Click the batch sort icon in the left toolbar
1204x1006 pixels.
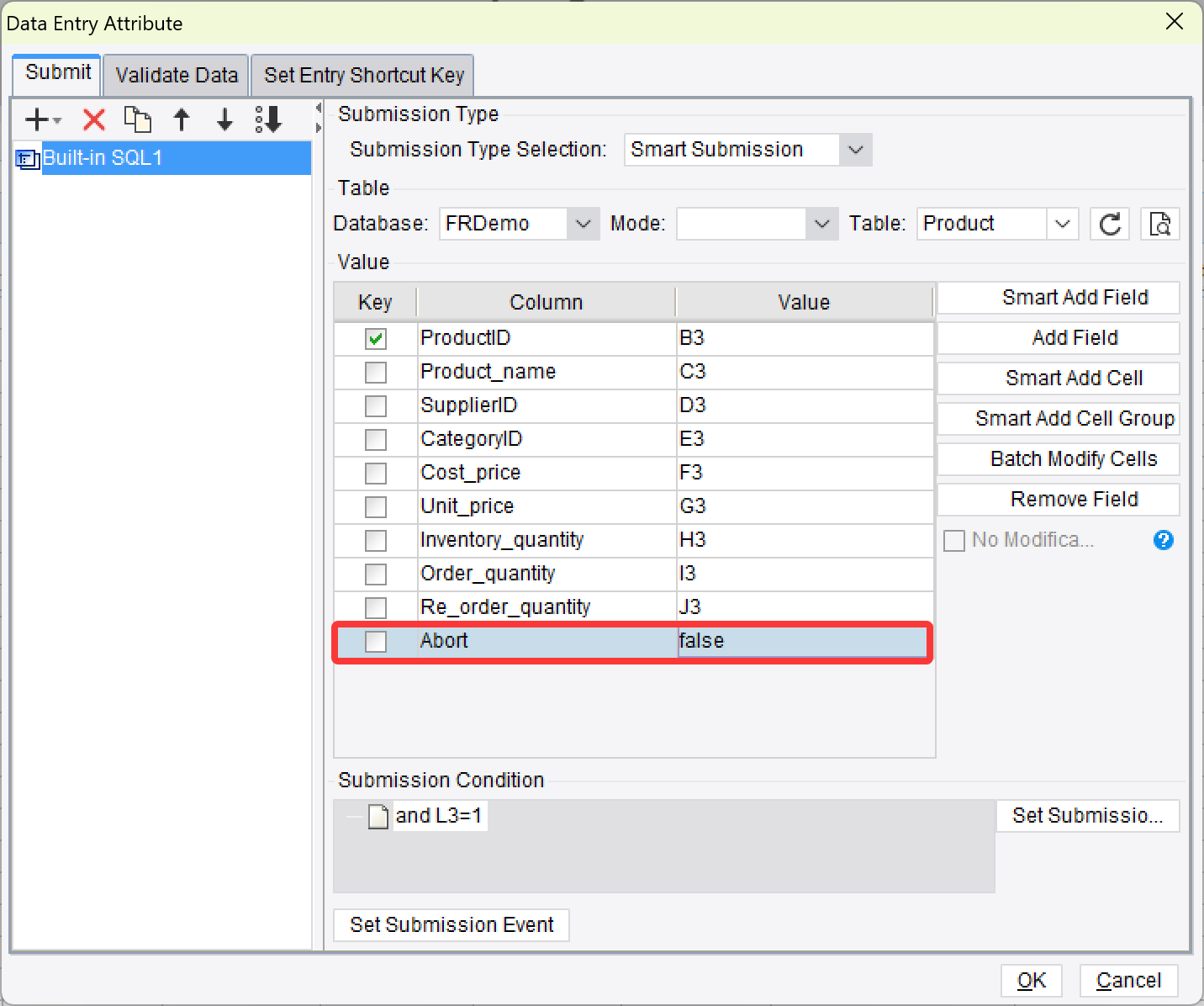click(x=267, y=119)
